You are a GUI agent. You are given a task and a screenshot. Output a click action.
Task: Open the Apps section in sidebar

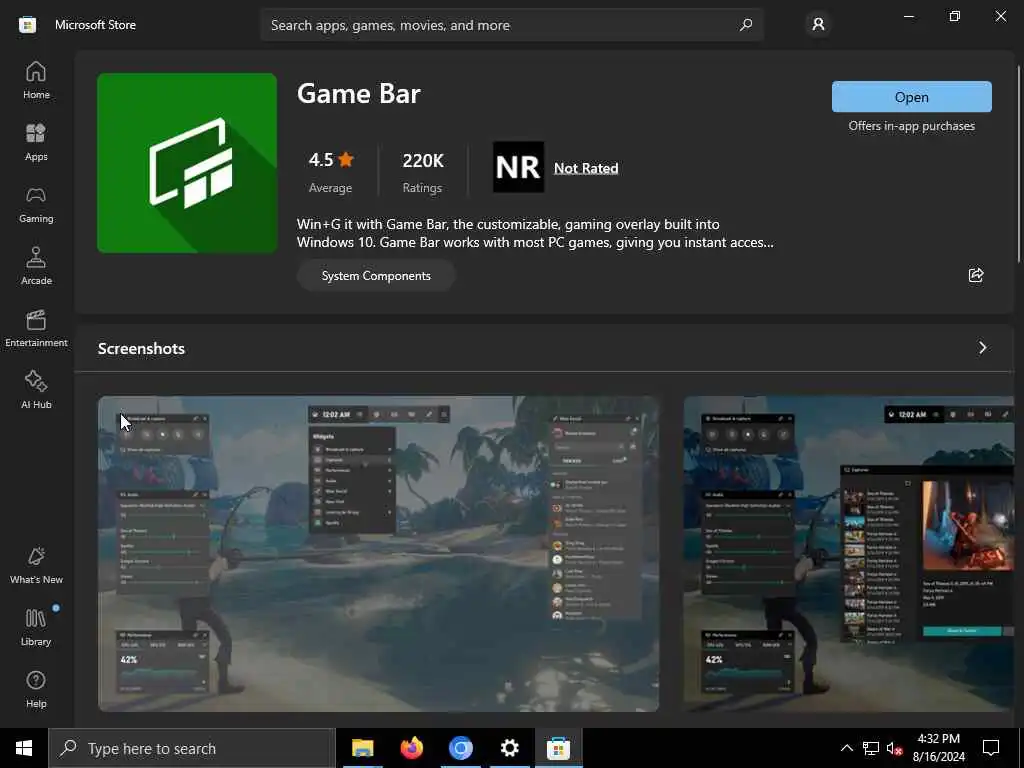(x=36, y=142)
